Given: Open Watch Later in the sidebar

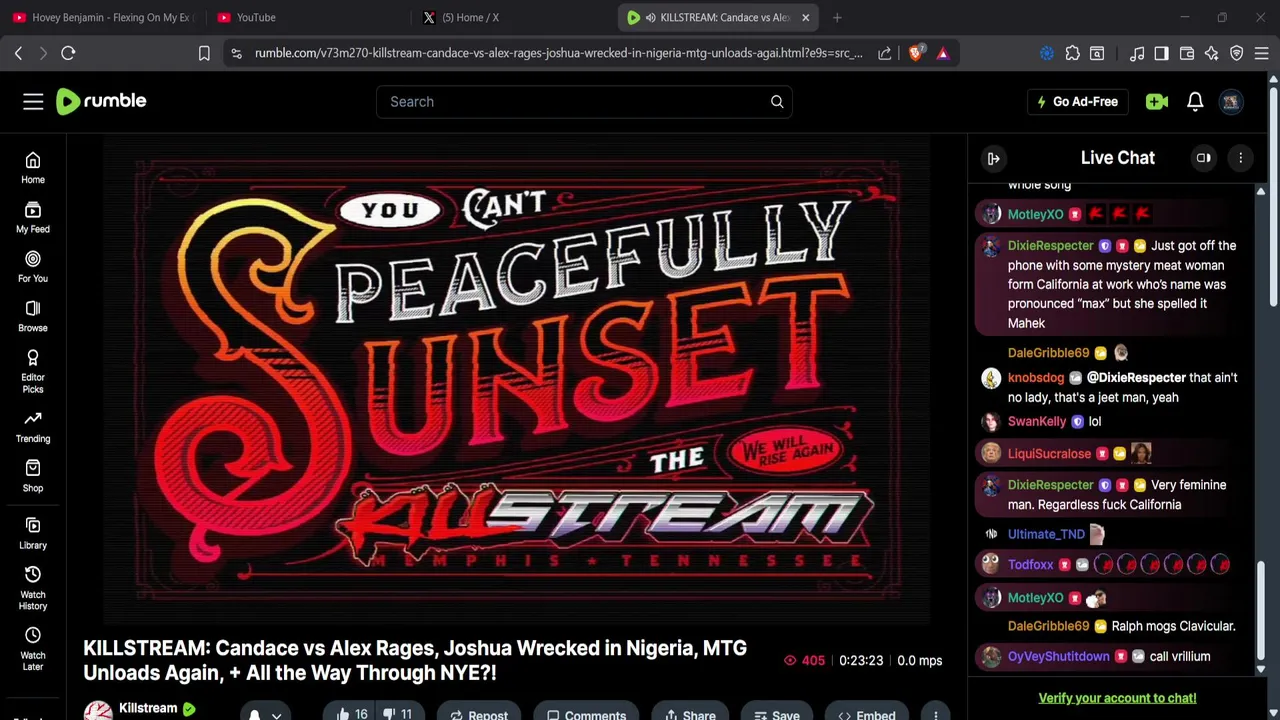Looking at the screenshot, I should pos(33,649).
